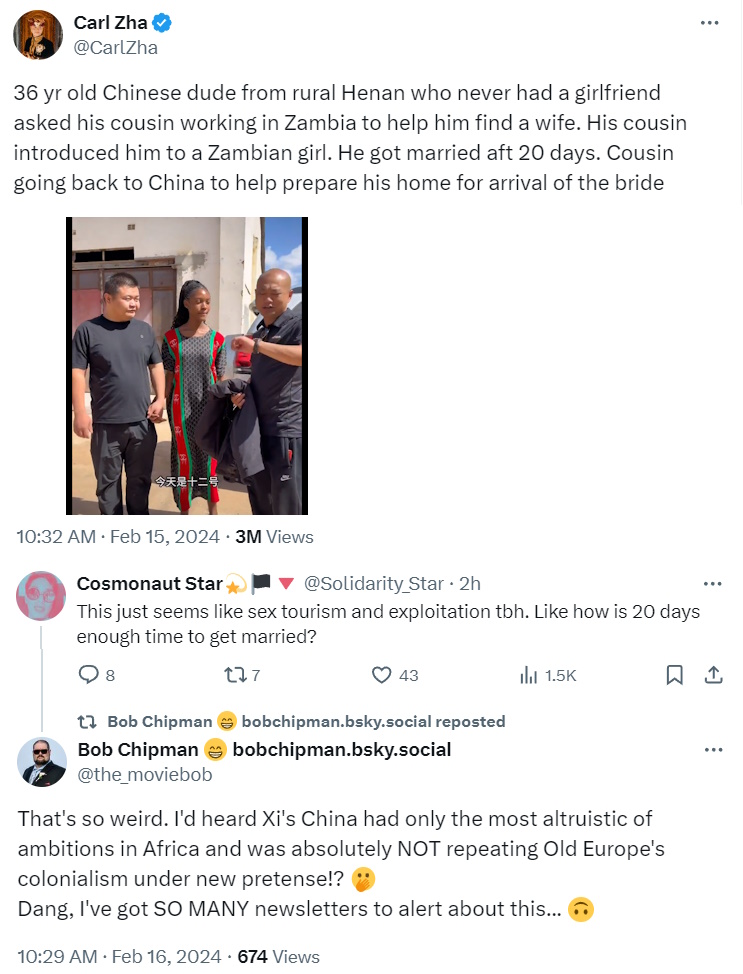Viewport: 743px width, 974px height.
Task: Open more options on Cosmonaut Star's reply
Action: point(712,583)
